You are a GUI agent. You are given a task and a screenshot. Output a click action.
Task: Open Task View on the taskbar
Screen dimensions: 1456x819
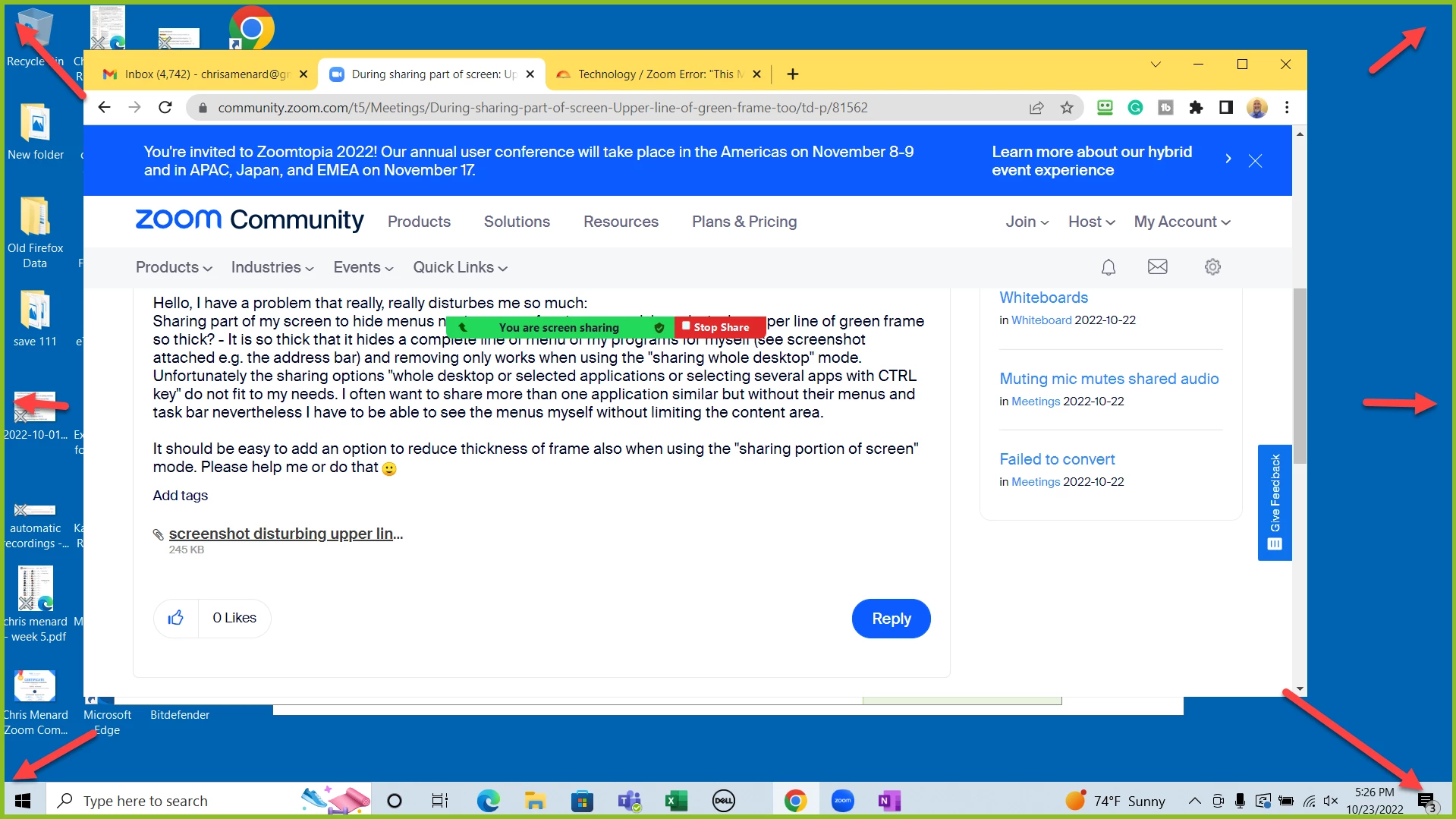(x=440, y=801)
